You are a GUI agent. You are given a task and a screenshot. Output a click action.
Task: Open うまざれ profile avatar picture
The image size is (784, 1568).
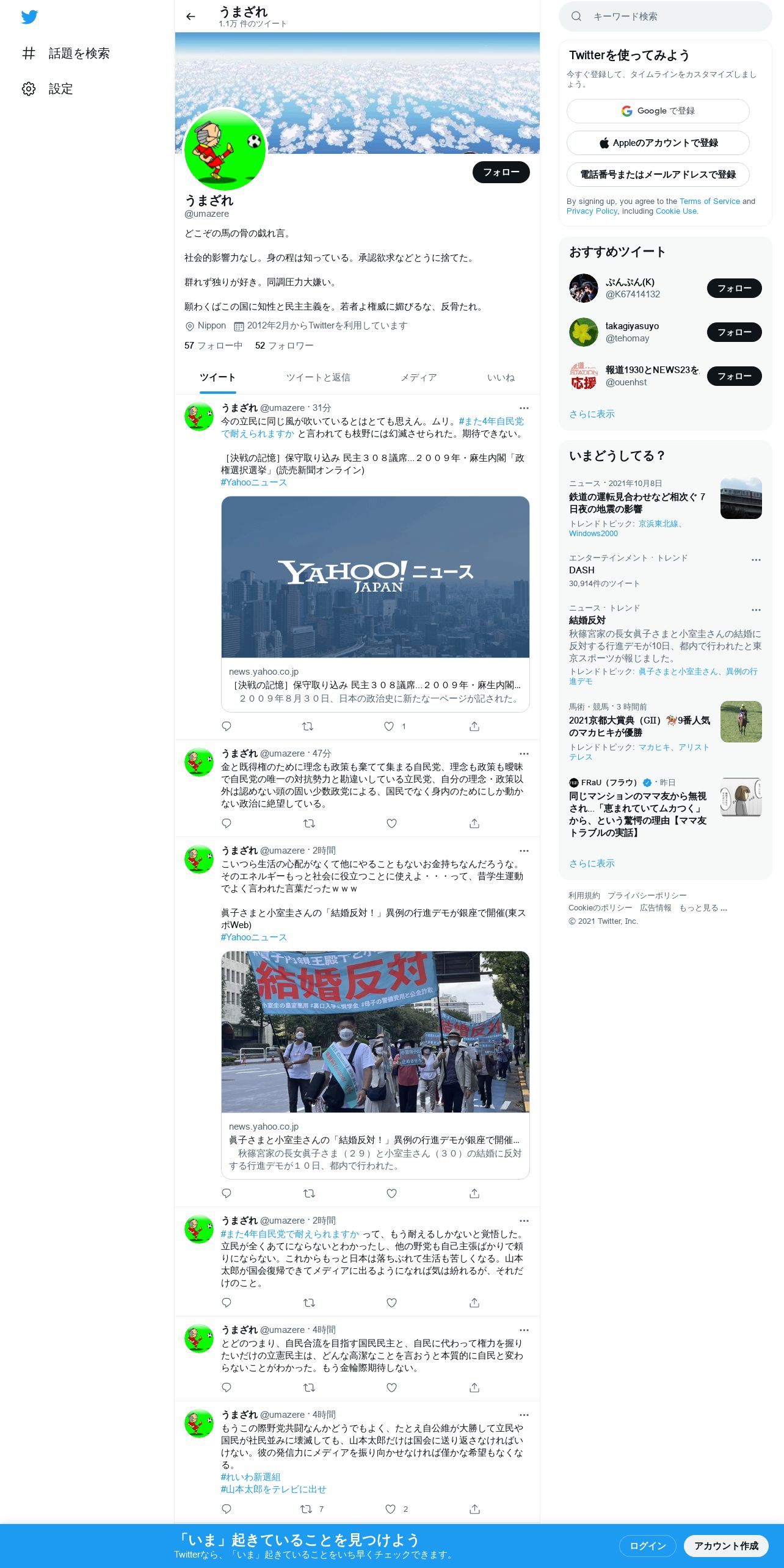click(225, 150)
